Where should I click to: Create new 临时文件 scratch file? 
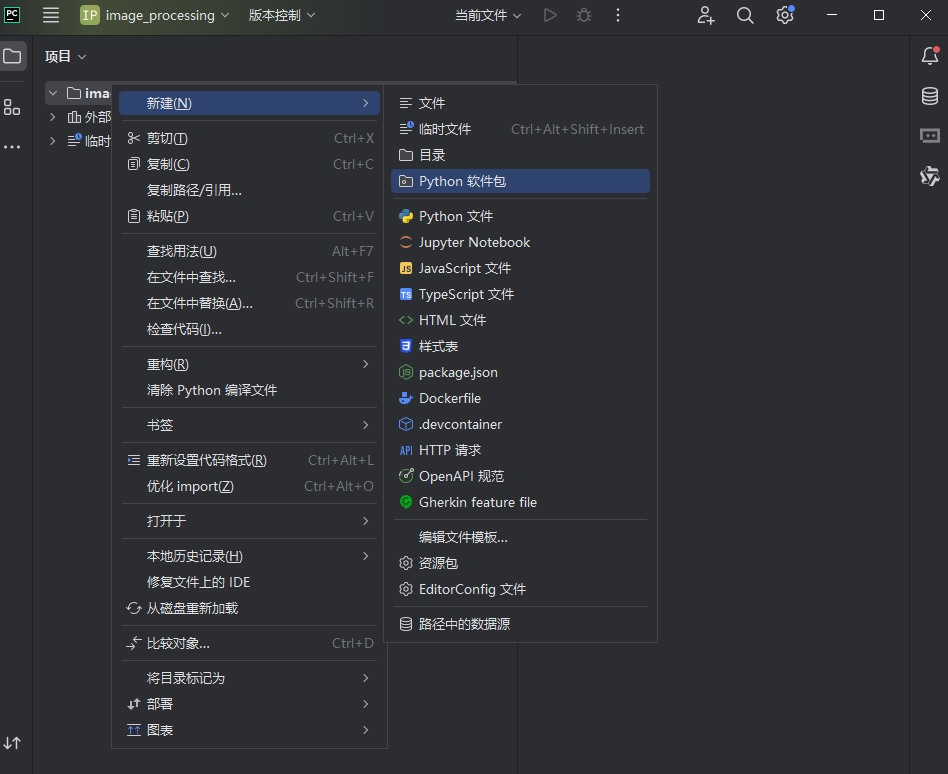click(521, 129)
